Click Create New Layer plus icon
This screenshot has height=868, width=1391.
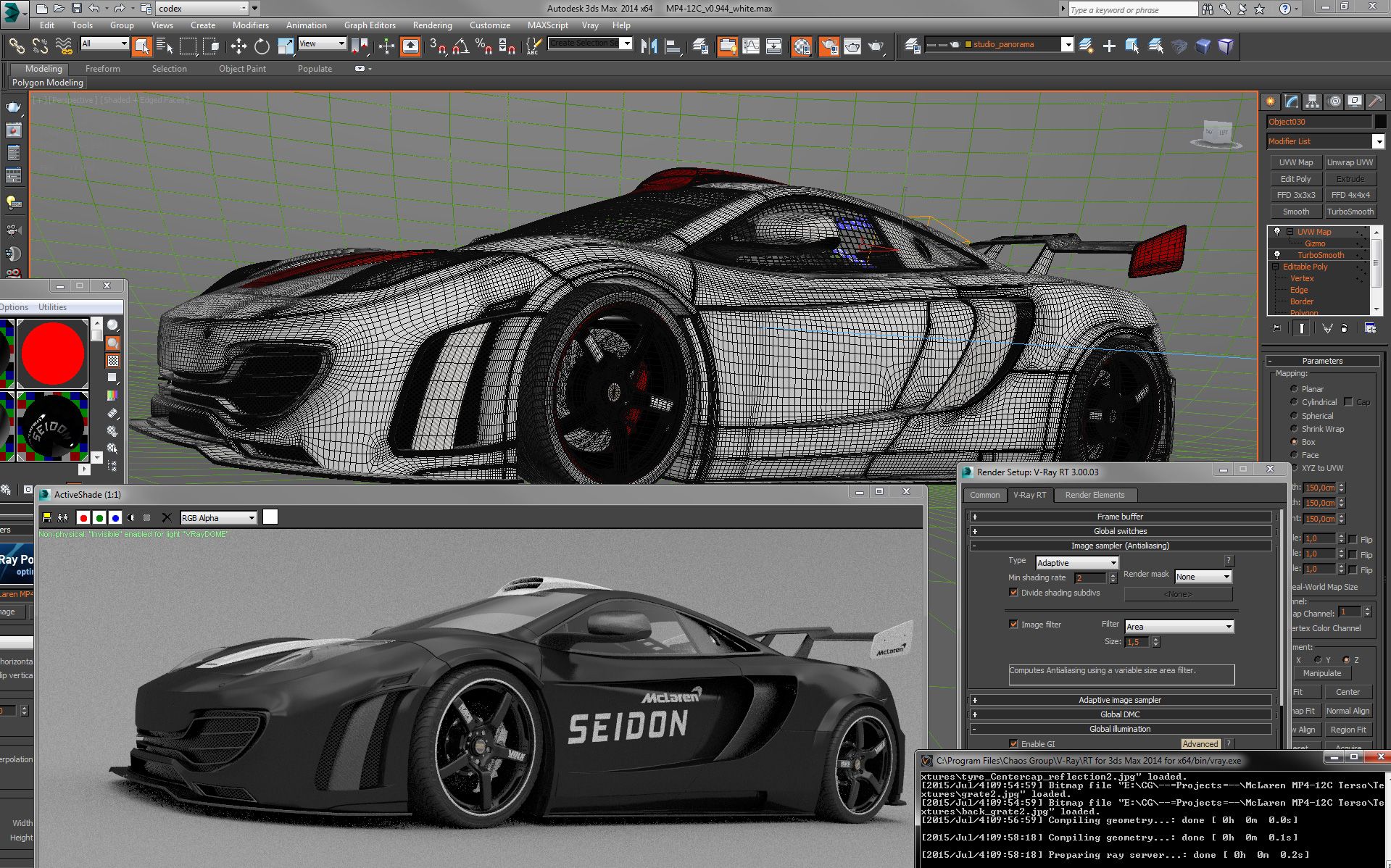(x=1109, y=46)
